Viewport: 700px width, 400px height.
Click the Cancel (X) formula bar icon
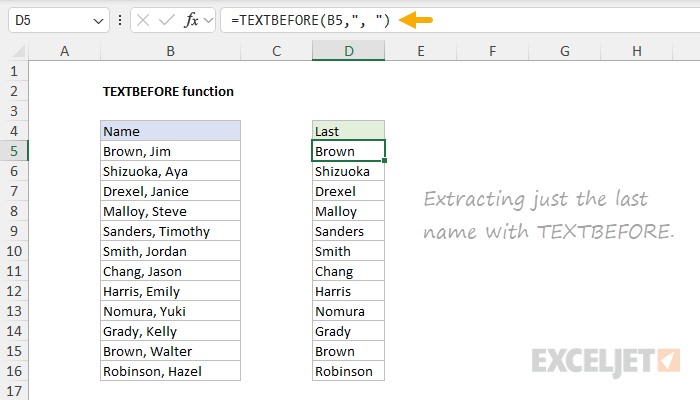click(x=143, y=20)
